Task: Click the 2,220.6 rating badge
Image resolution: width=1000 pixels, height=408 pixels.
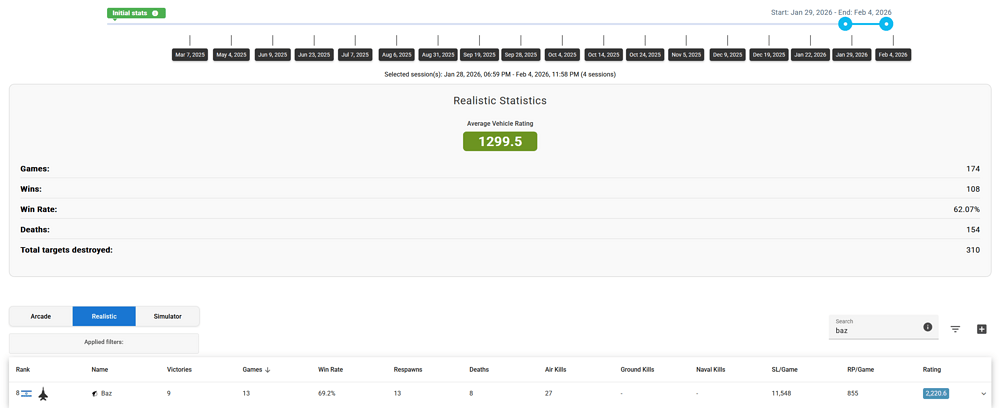Action: pos(935,394)
